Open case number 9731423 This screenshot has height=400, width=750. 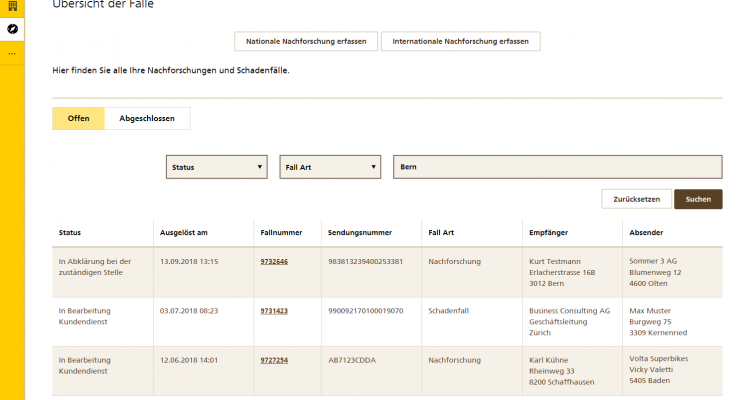274,311
